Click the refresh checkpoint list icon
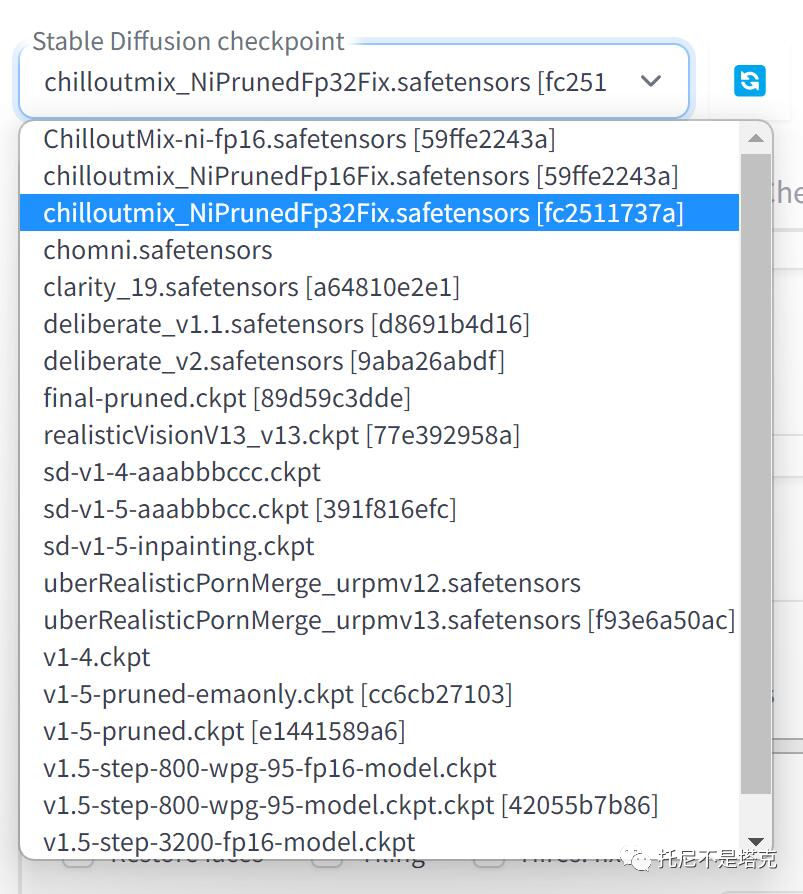Viewport: 803px width, 894px height. (749, 81)
